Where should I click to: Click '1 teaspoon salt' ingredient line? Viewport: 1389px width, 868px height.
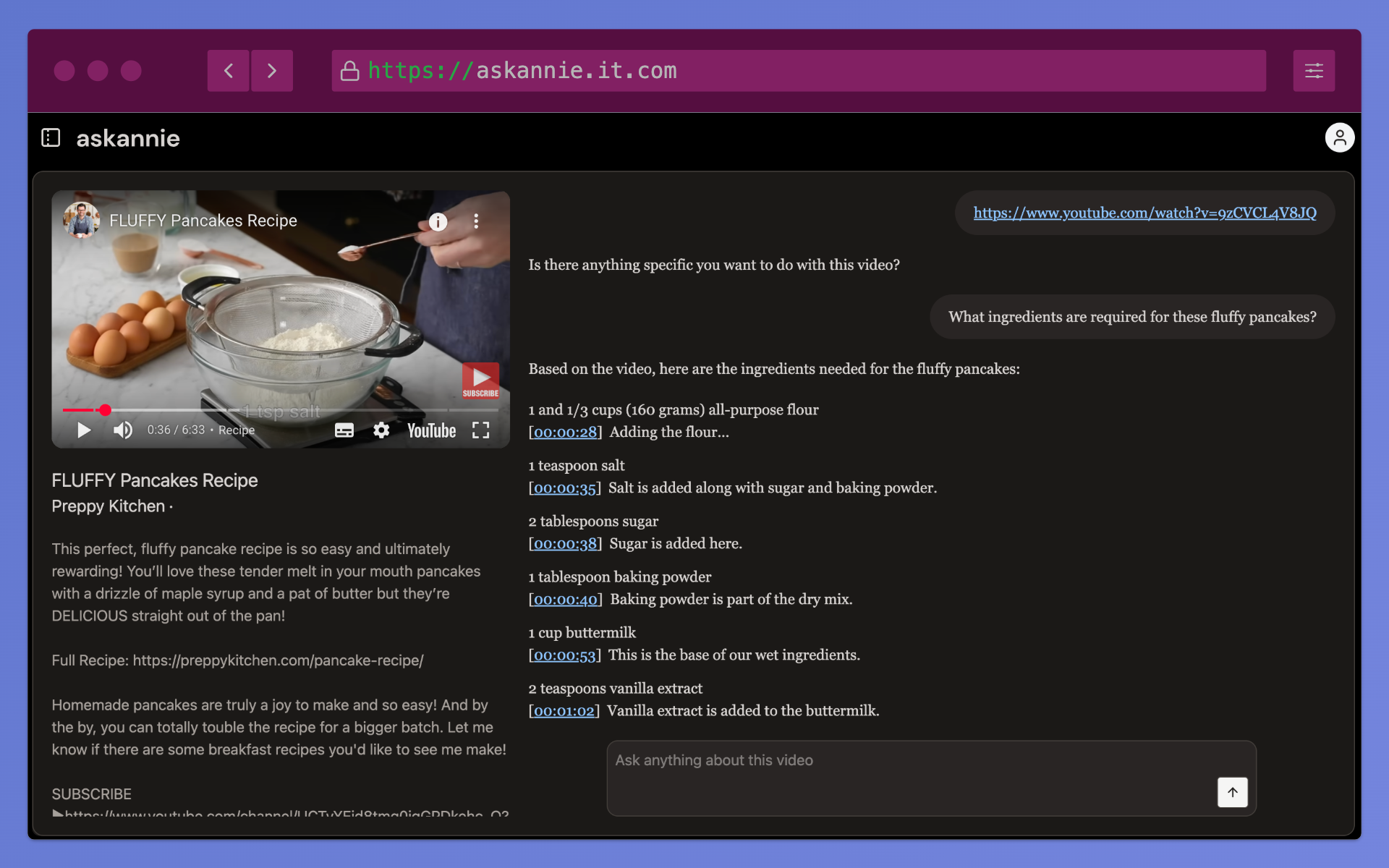(576, 465)
